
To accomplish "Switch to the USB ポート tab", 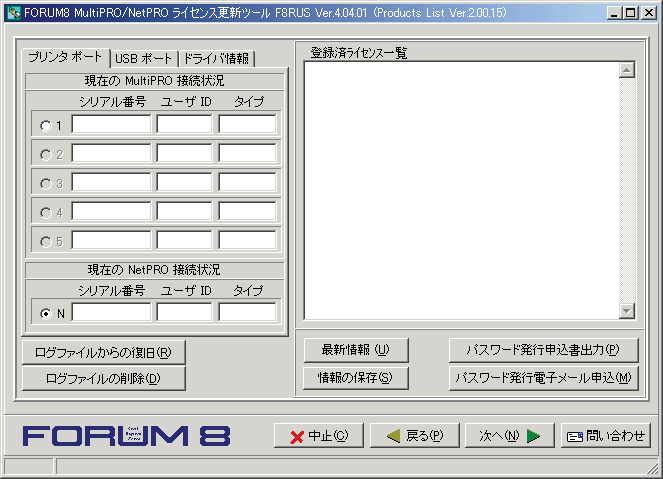I will [x=144, y=58].
